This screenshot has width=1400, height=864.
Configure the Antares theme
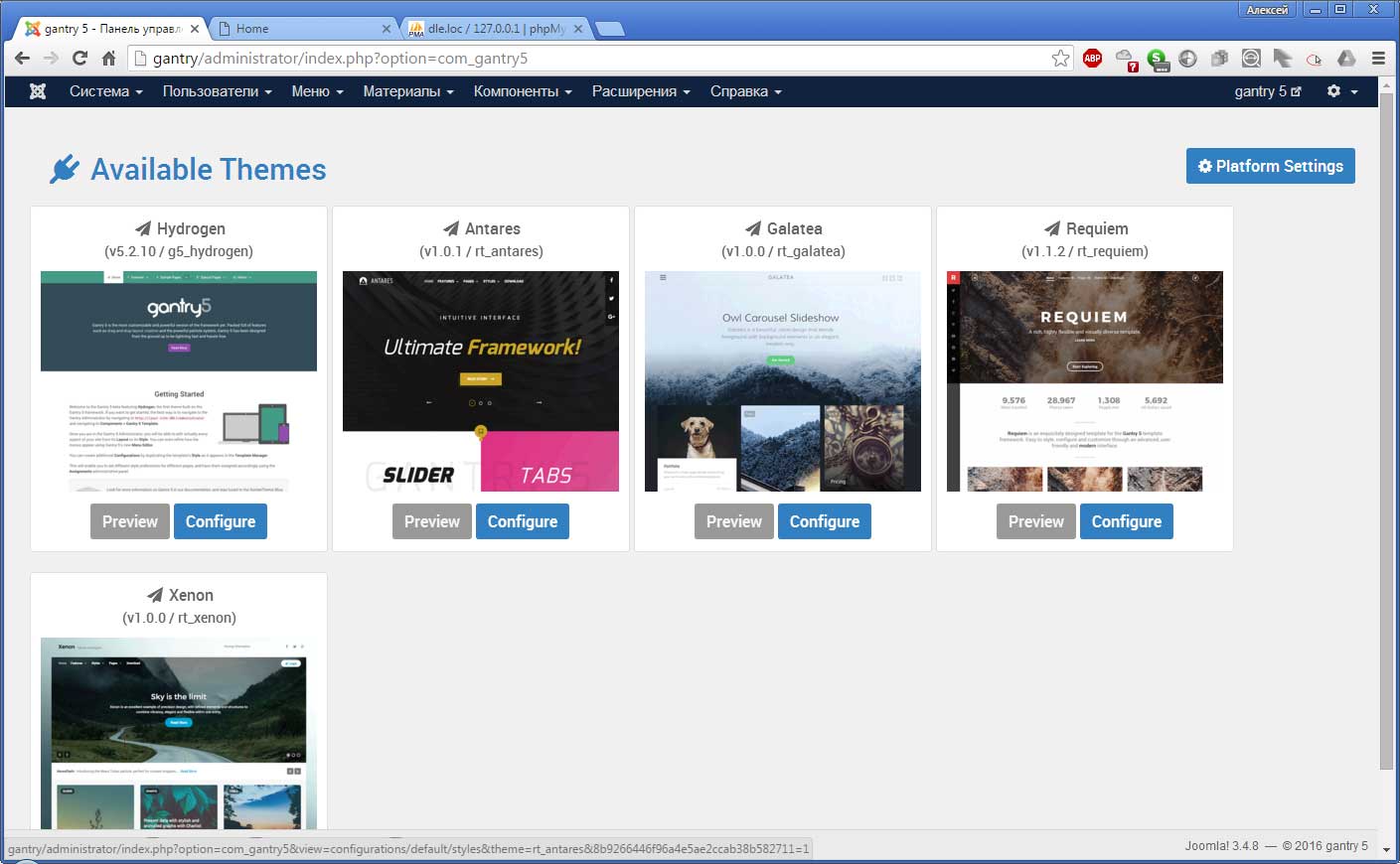(523, 521)
